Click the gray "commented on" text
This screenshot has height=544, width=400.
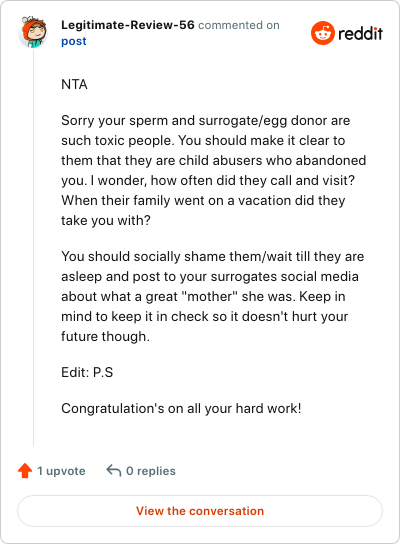point(239,25)
